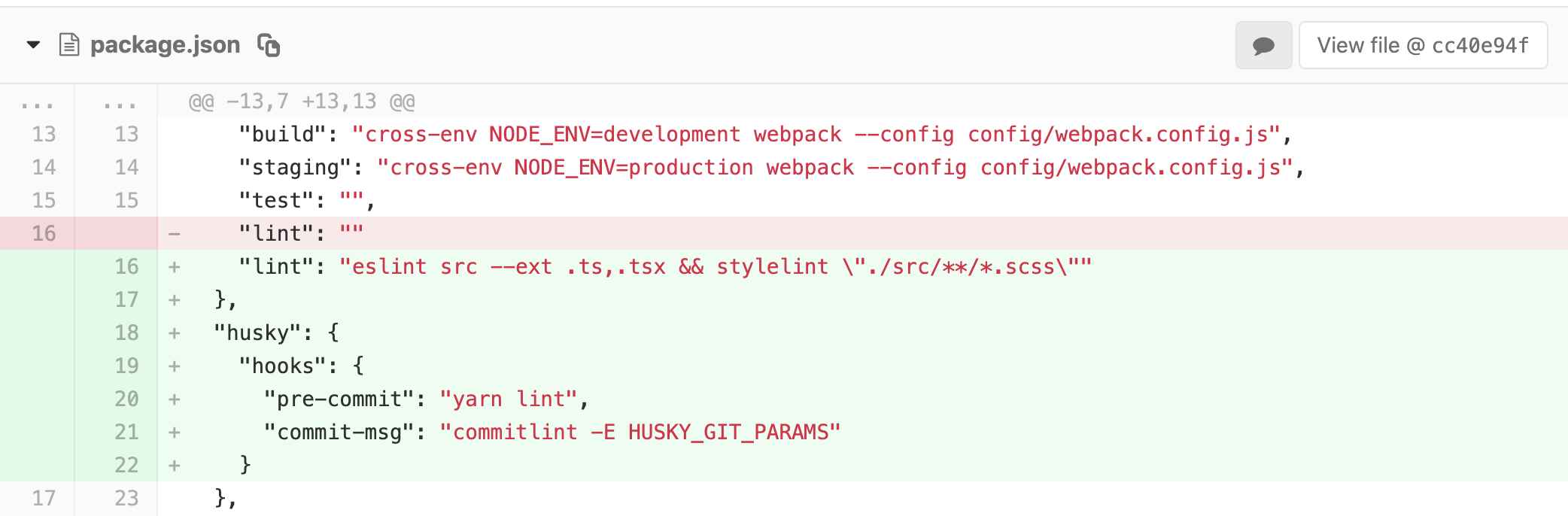Click the @@ -13,7 +13,13 @@ hunk header
This screenshot has width=1568, height=516.
(x=301, y=102)
